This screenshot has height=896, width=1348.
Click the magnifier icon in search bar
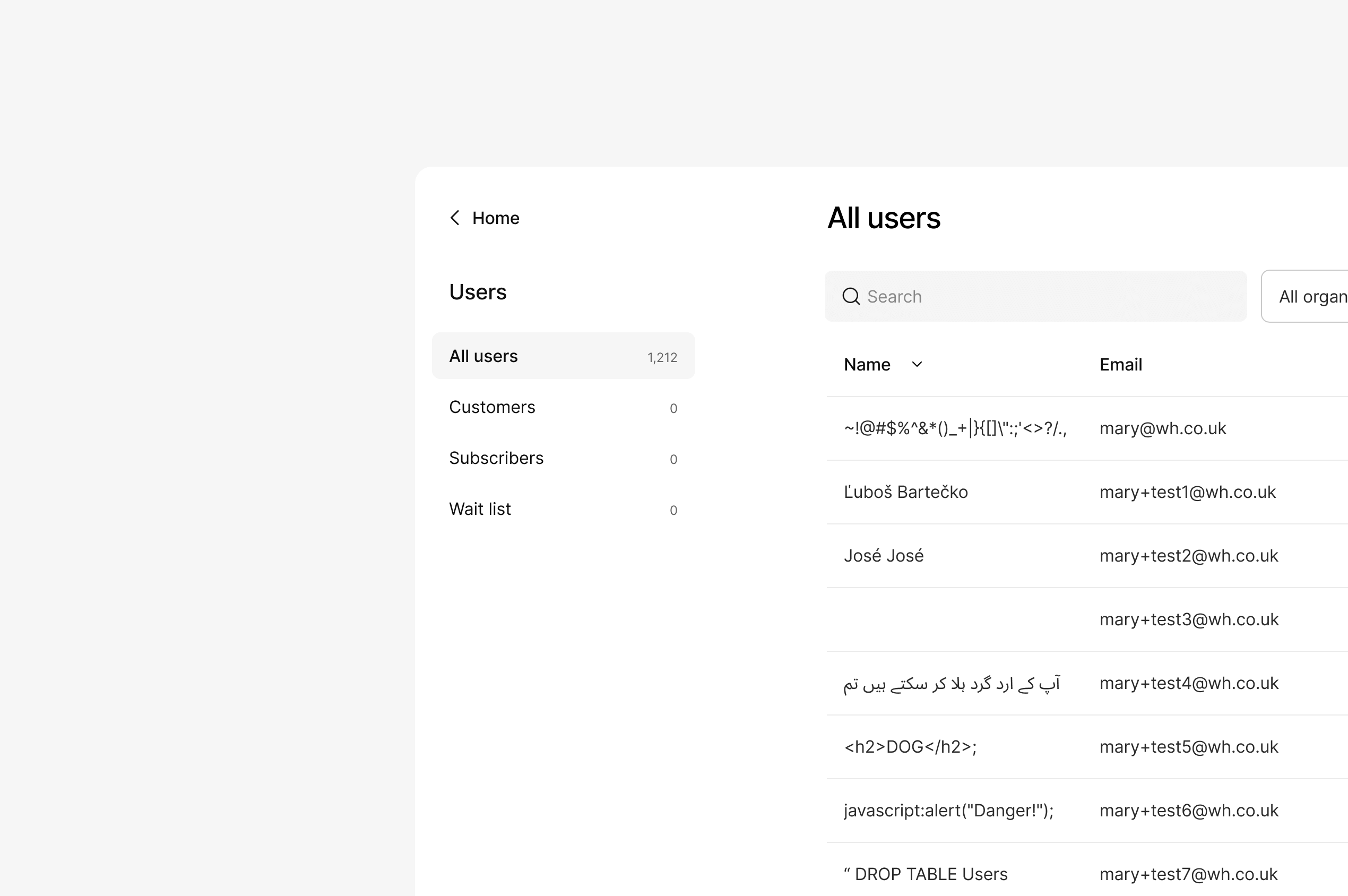pos(851,297)
